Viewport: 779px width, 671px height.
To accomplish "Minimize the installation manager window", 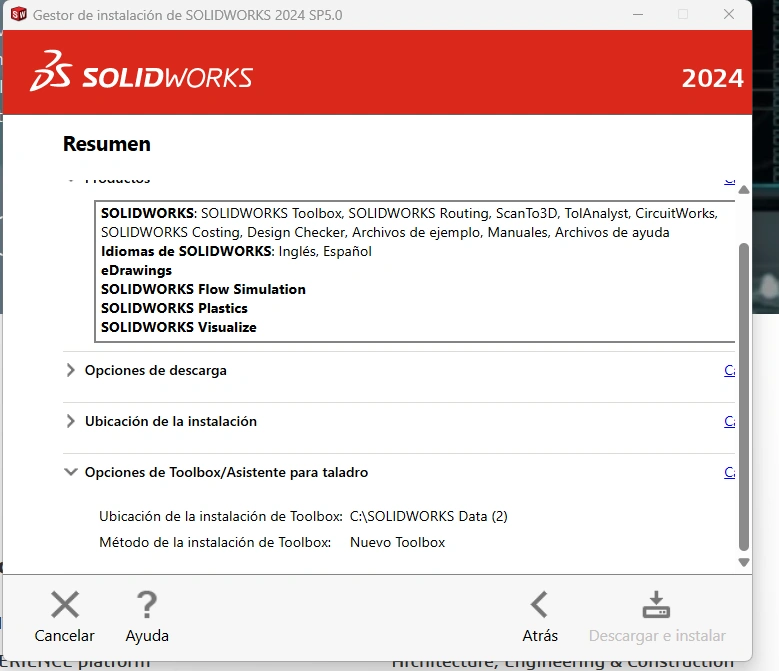I will [638, 14].
